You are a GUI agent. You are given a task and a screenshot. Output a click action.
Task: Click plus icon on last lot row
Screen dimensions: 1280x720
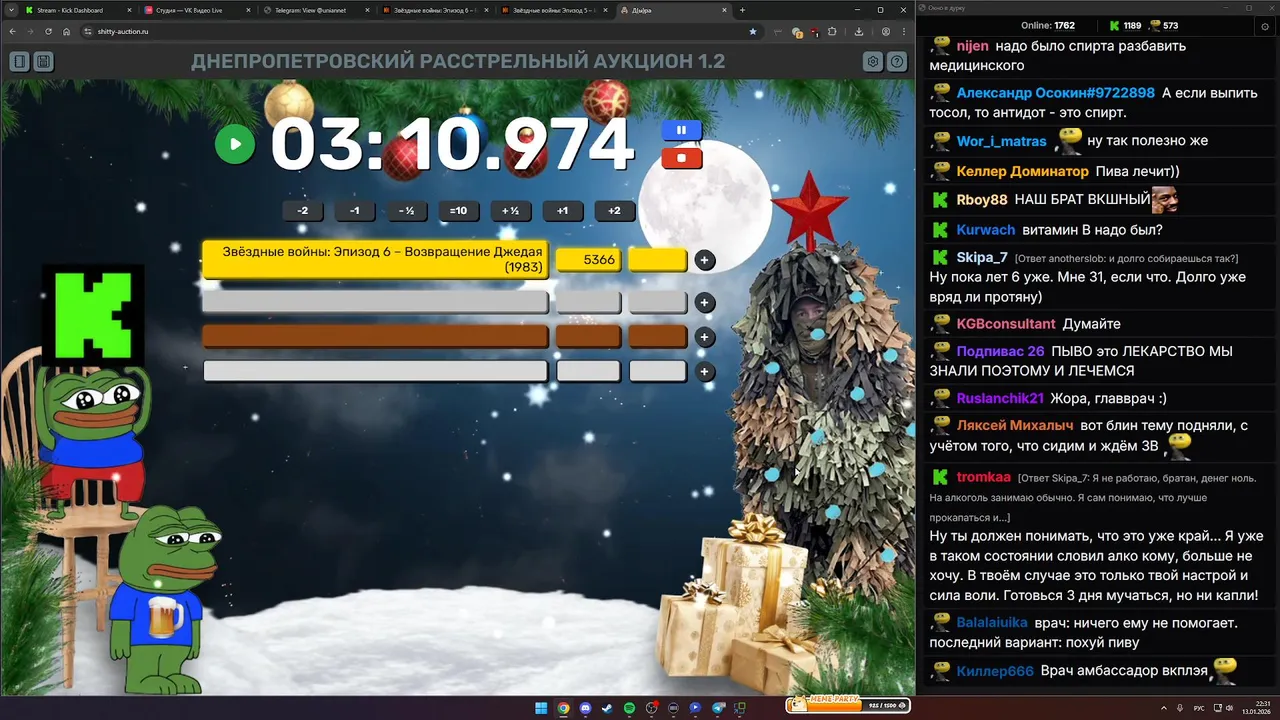tap(705, 372)
